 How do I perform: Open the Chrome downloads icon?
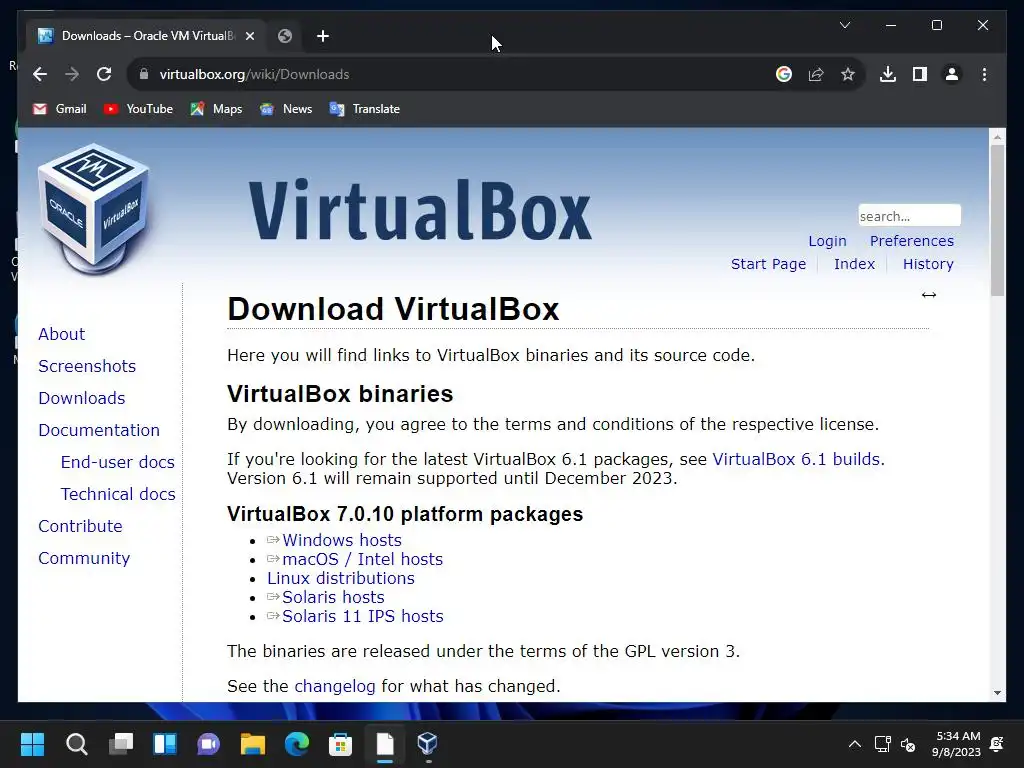pyautogui.click(x=888, y=74)
